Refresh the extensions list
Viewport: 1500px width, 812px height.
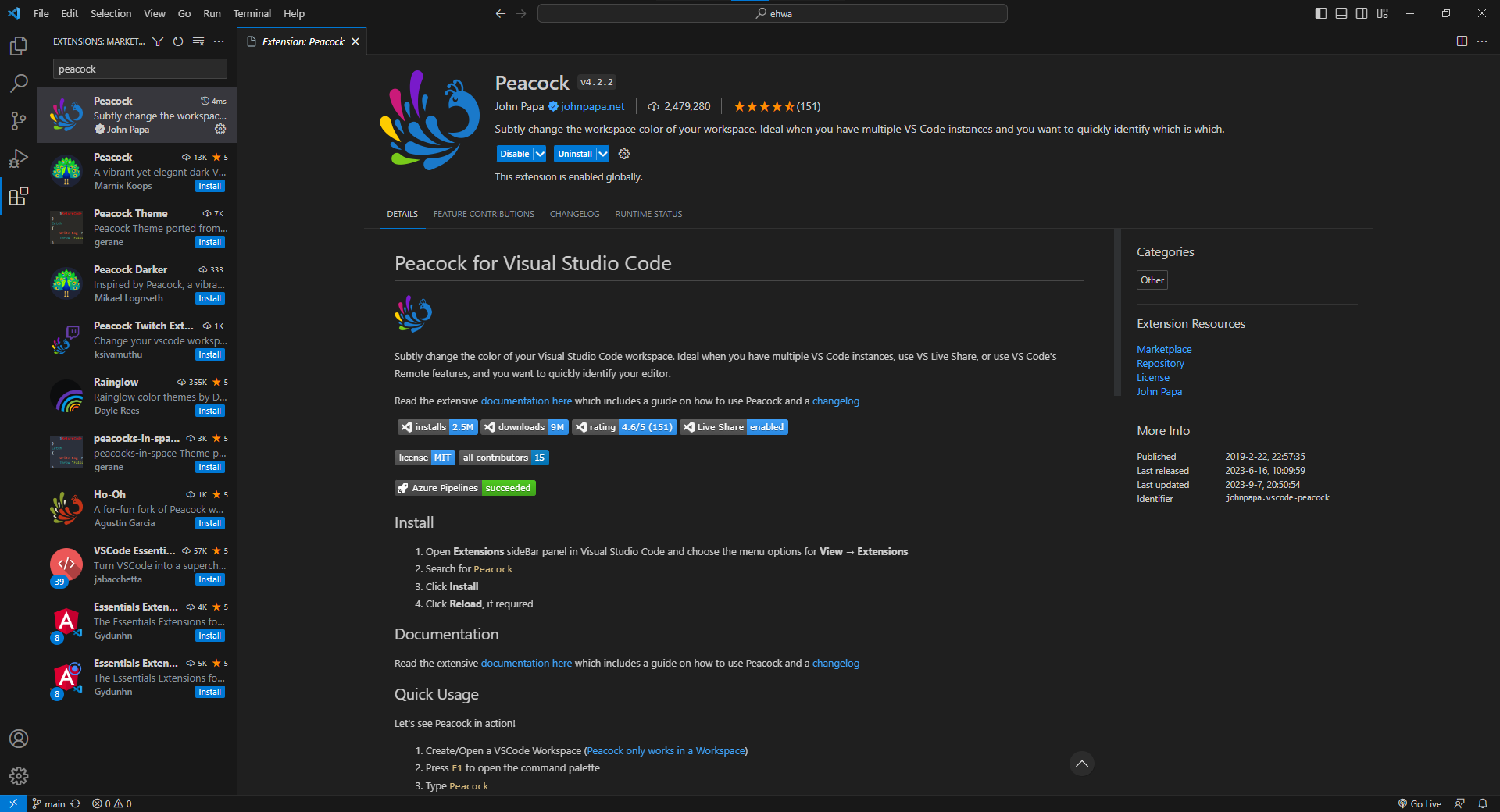178,41
